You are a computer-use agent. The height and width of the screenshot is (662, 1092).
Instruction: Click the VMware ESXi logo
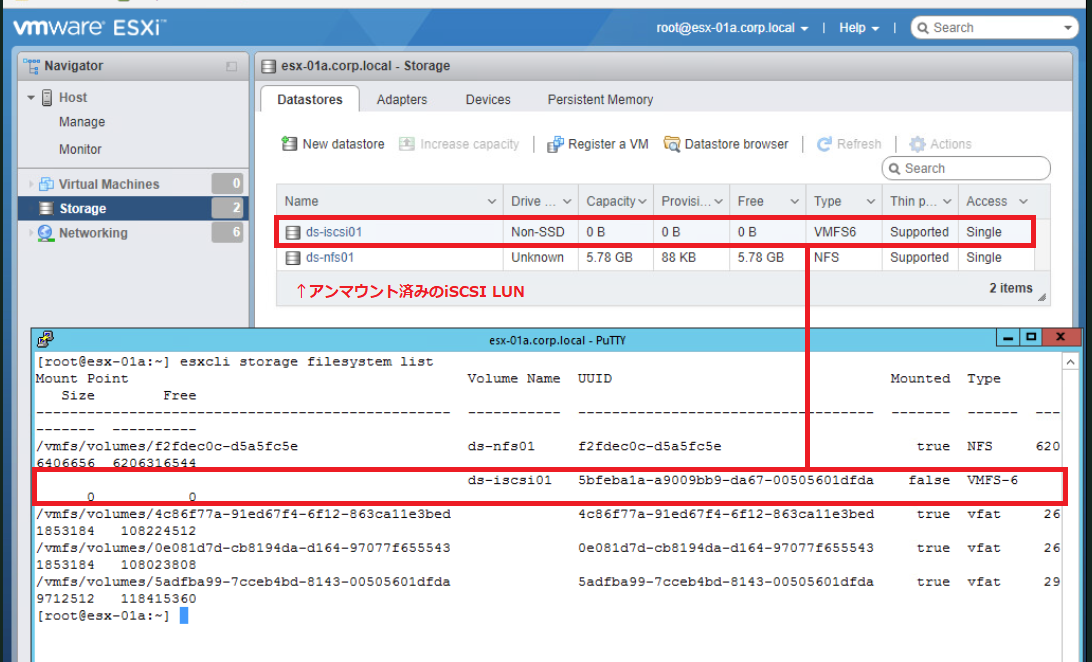[90, 28]
